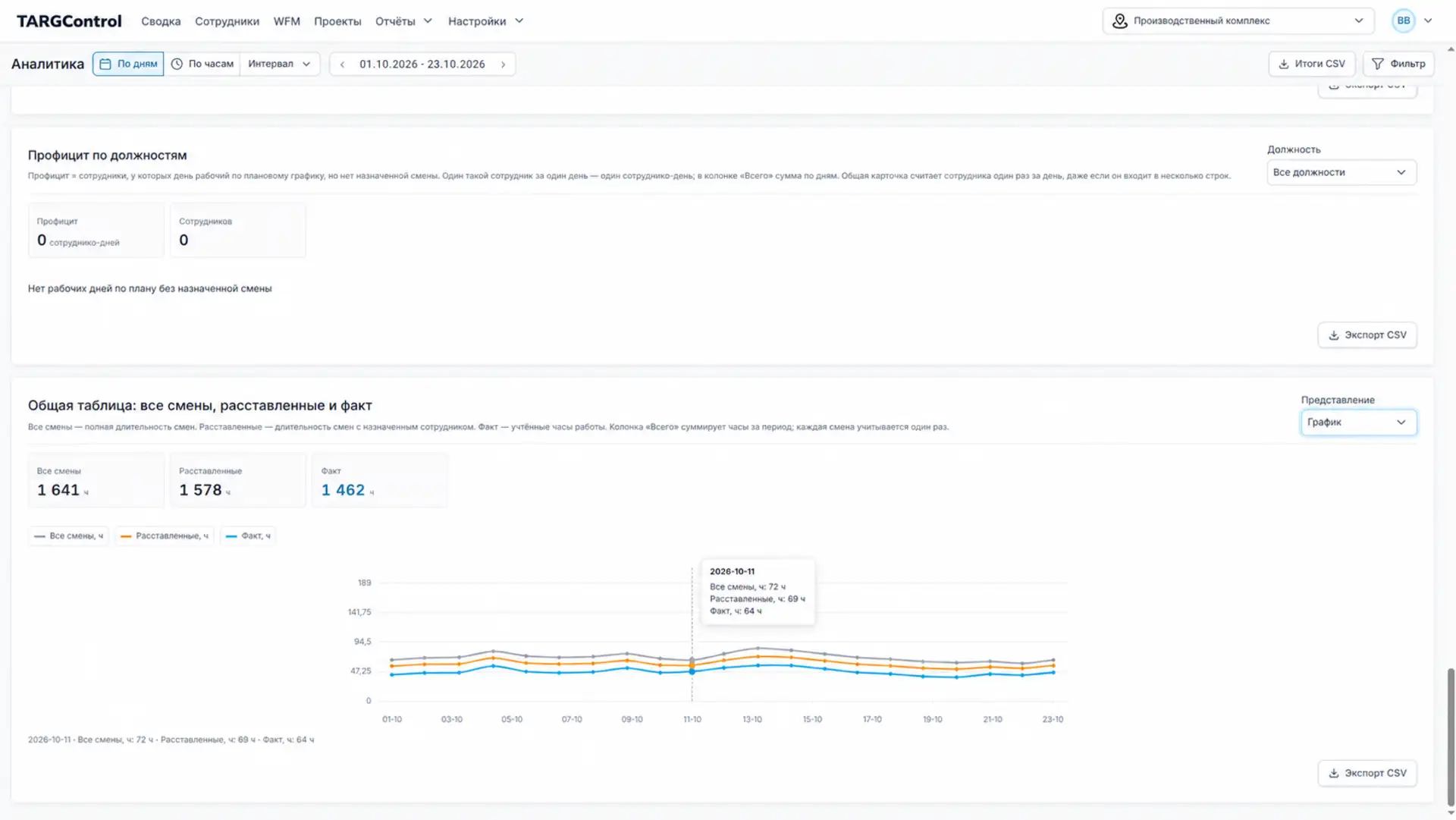This screenshot has height=820, width=1456.
Task: Expand the user account chevron
Action: (x=1428, y=21)
